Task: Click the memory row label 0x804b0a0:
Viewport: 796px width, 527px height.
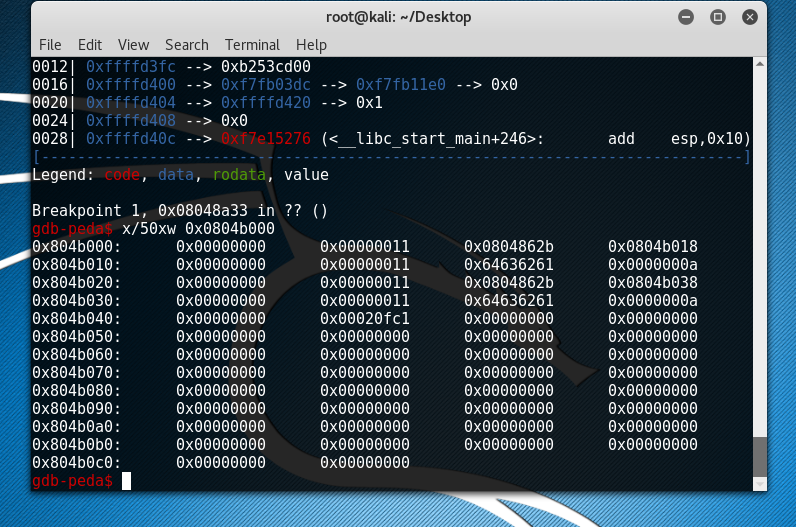Action: coord(77,426)
